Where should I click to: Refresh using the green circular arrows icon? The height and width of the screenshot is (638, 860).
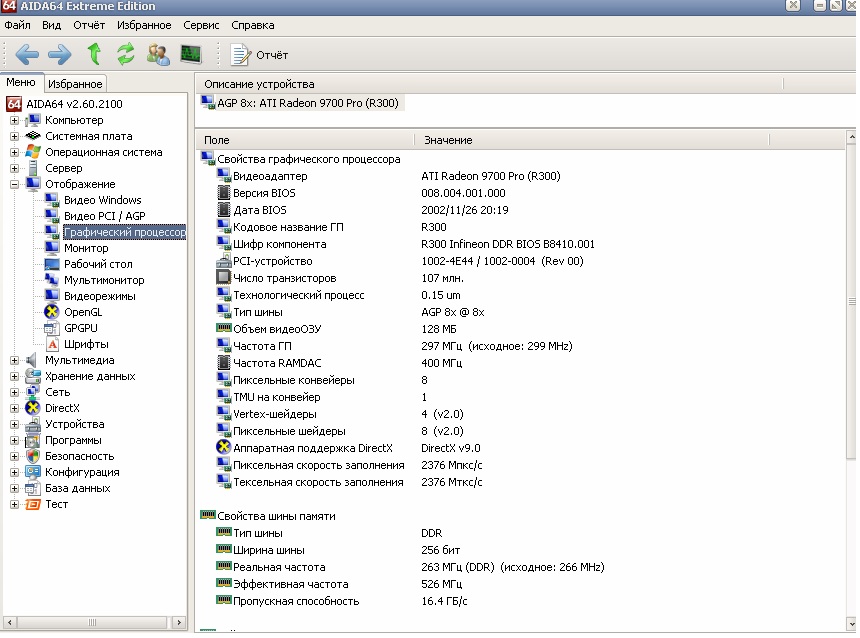click(x=126, y=54)
